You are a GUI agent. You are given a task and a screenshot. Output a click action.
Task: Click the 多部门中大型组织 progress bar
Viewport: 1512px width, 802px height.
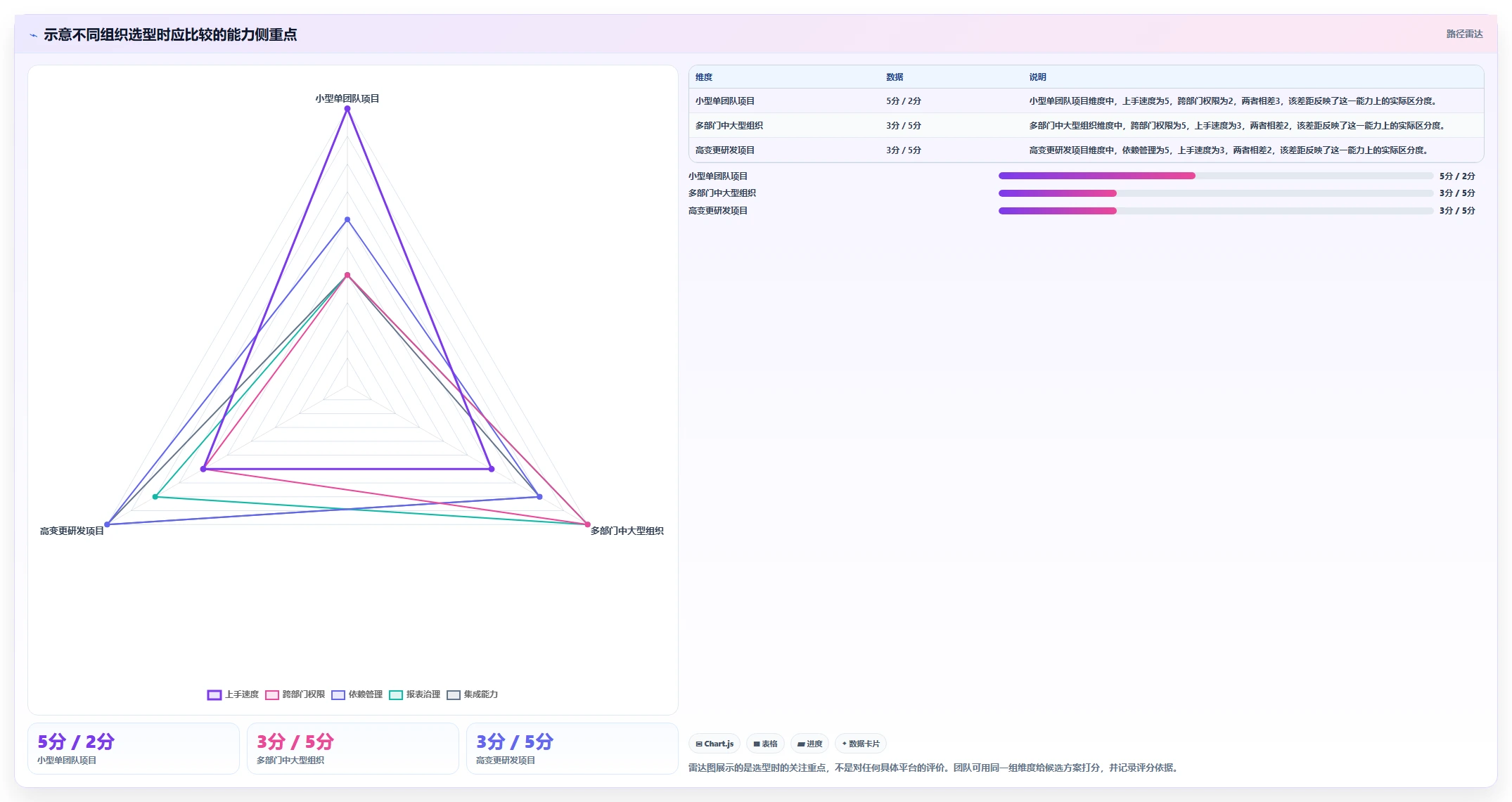1216,193
